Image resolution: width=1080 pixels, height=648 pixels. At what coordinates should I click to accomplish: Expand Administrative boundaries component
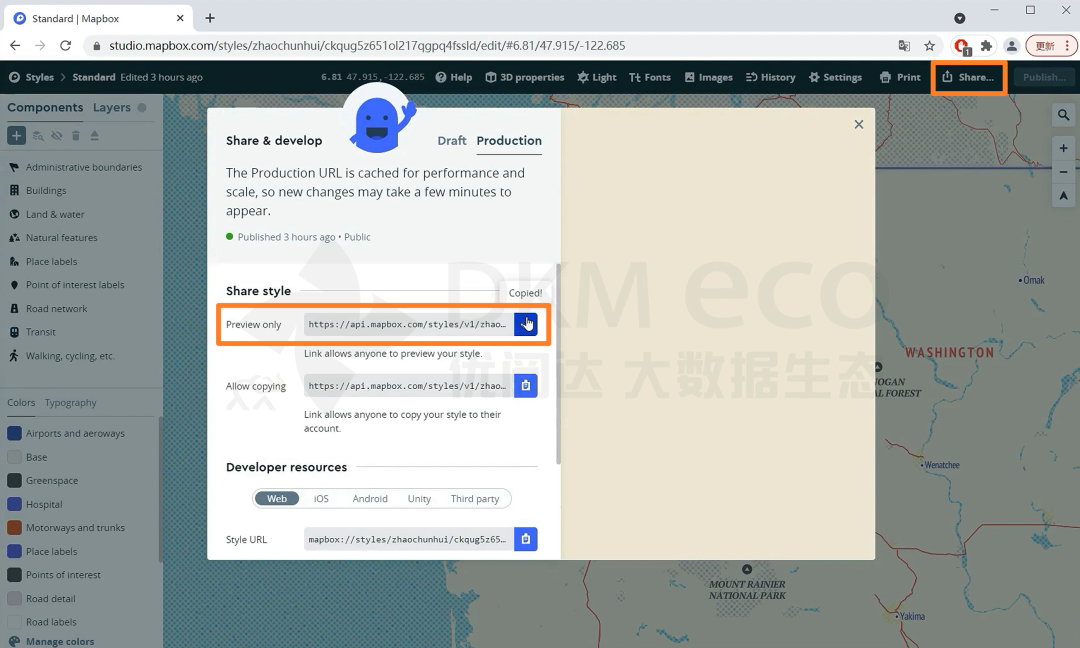click(x=81, y=167)
